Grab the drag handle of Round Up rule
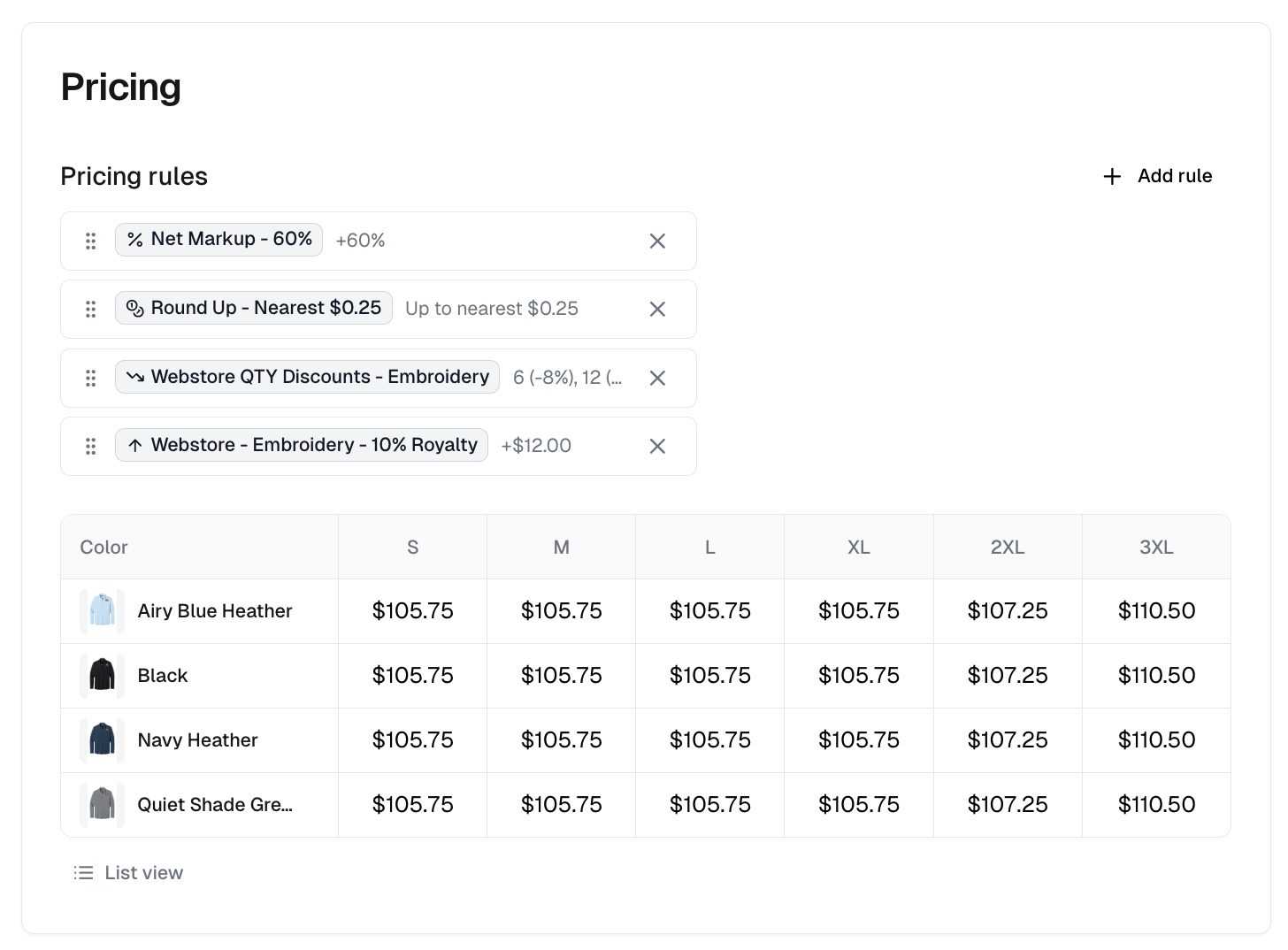This screenshot has width=1288, height=950. point(90,309)
